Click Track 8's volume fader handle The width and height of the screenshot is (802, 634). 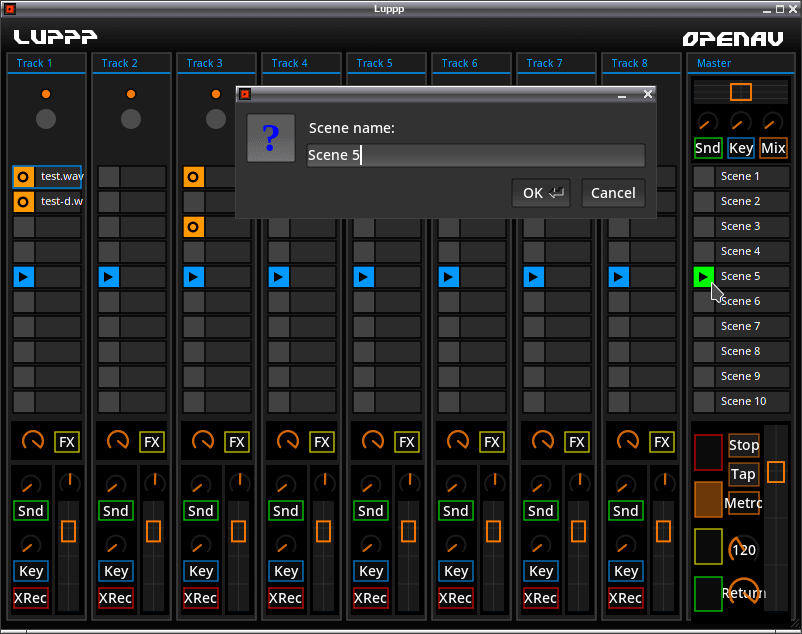point(663,531)
